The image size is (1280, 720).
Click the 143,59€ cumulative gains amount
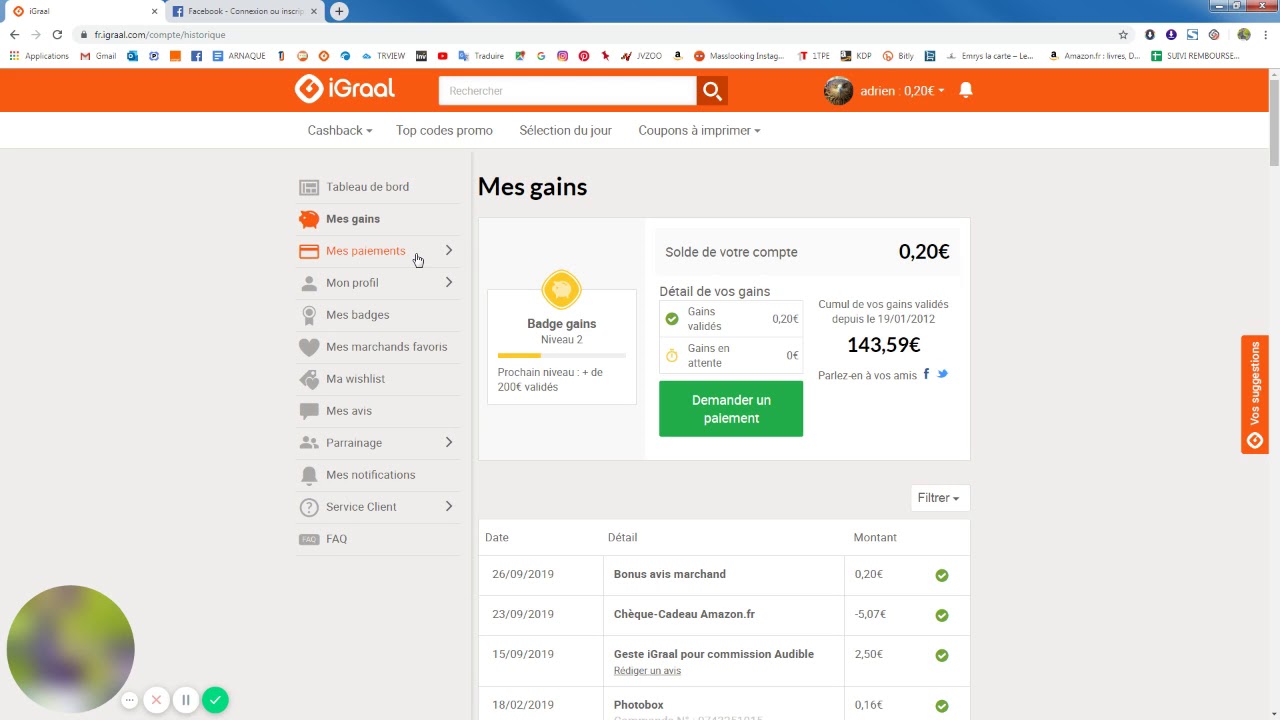[x=883, y=345]
